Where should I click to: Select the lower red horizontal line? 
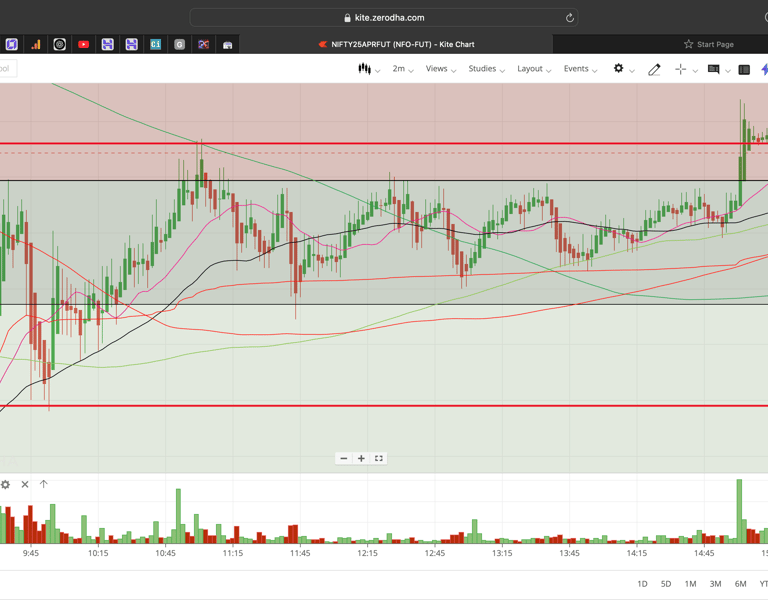point(384,406)
